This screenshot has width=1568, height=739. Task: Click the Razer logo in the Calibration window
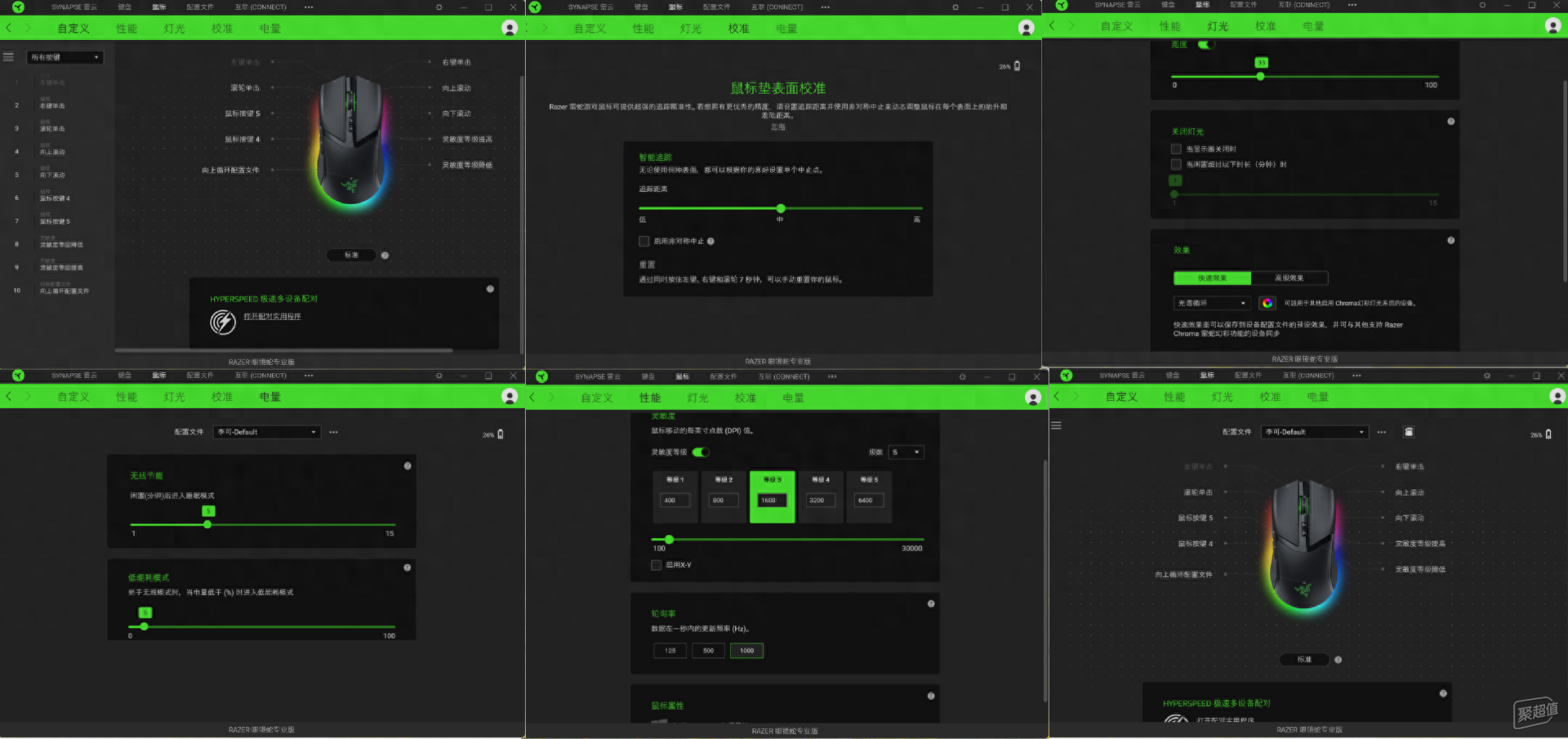(536, 7)
